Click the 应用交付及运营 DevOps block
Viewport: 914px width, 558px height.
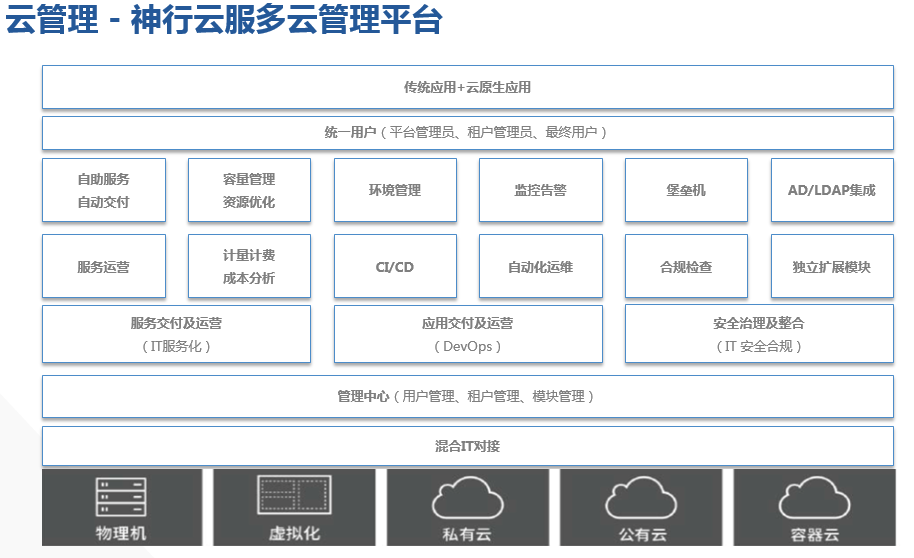click(468, 334)
